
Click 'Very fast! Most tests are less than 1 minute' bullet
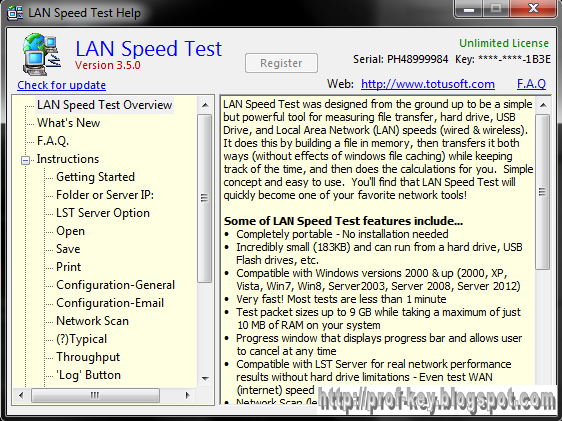pyautogui.click(x=341, y=299)
